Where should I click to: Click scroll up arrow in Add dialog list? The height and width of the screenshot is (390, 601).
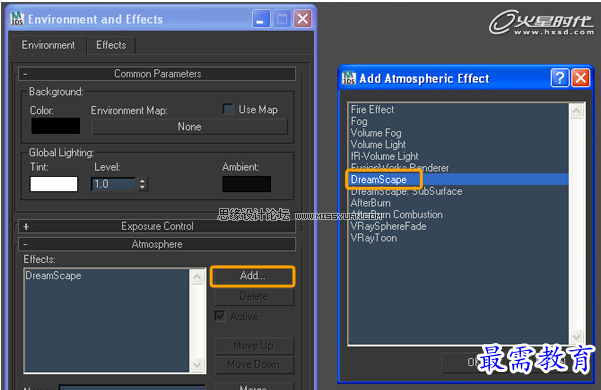[x=576, y=111]
